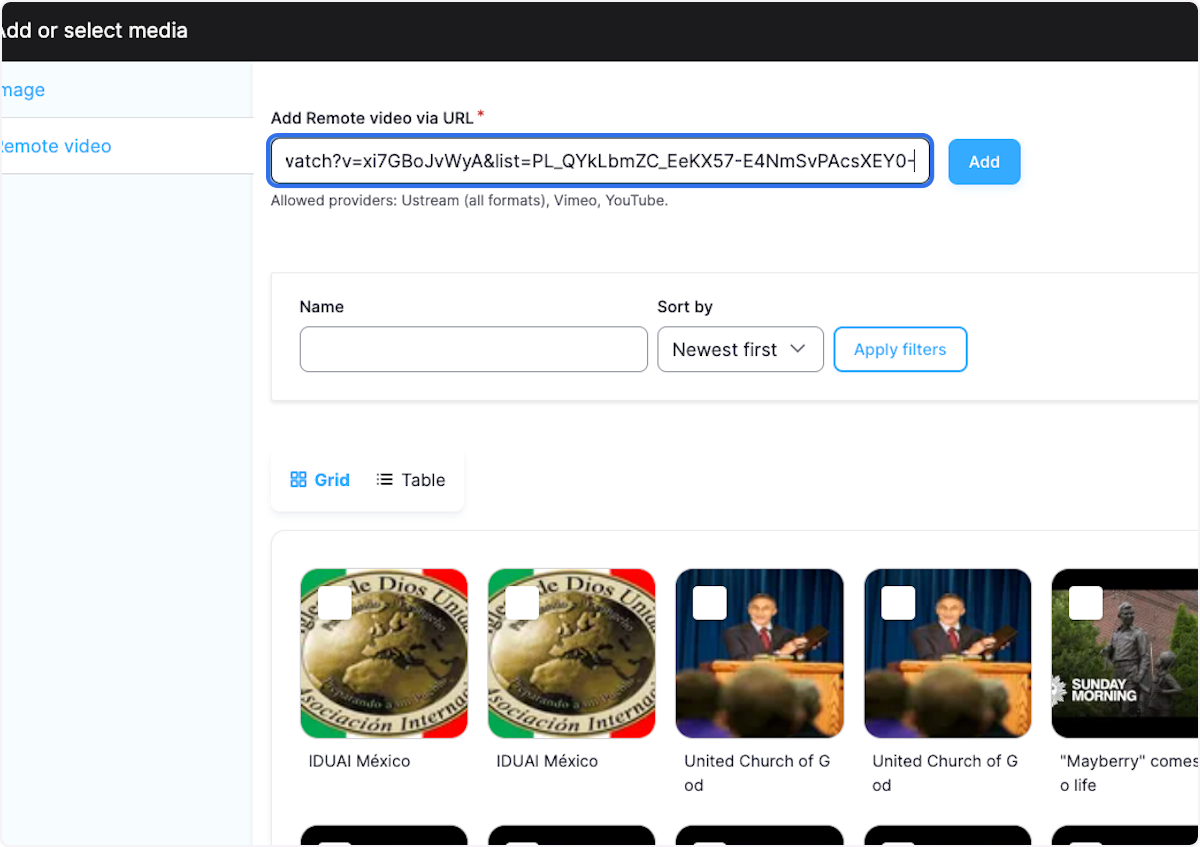
Task: Select the second IDUAI México thumbnail
Action: point(571,670)
